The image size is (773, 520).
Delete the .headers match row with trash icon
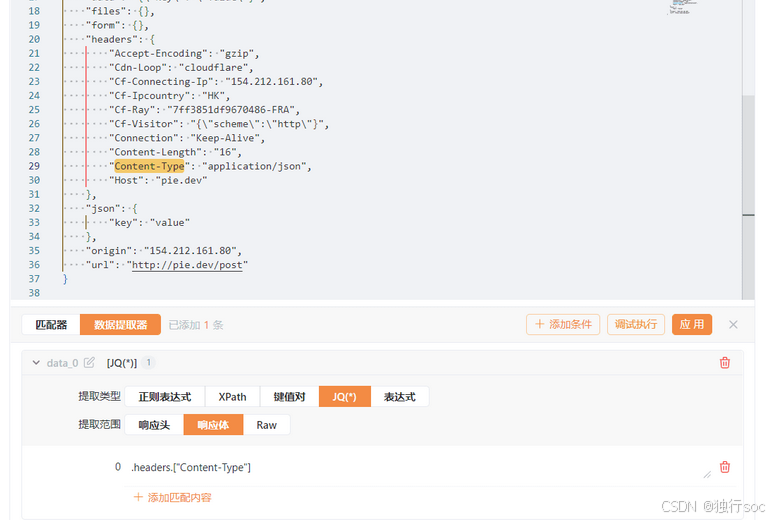pos(725,467)
